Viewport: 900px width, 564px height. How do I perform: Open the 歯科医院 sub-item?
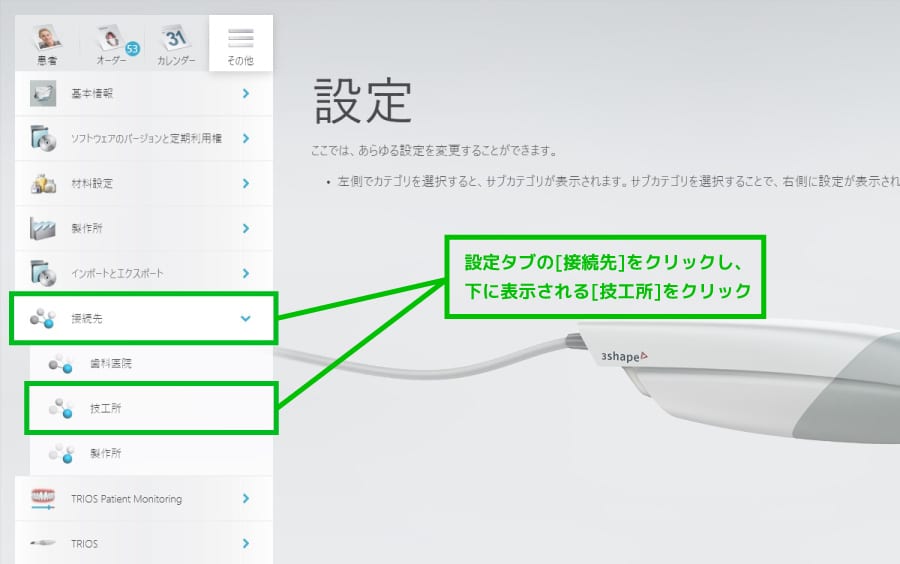(x=152, y=363)
